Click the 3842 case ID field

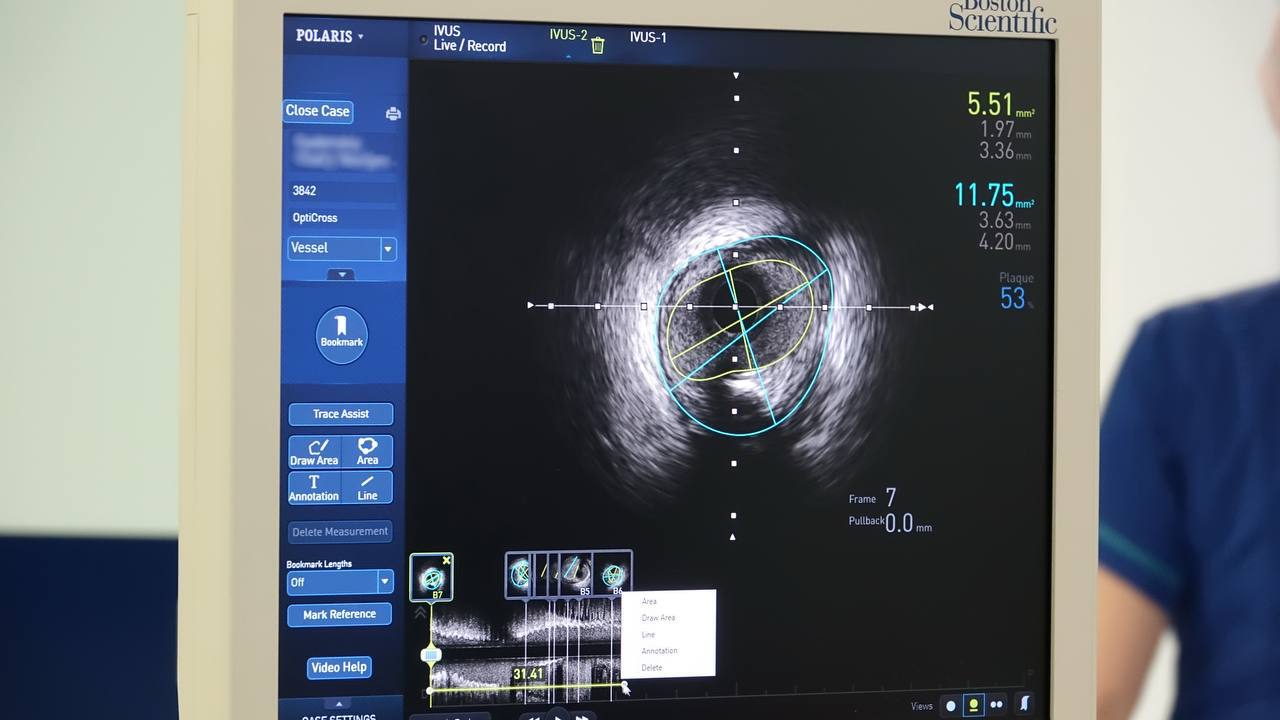click(x=341, y=190)
